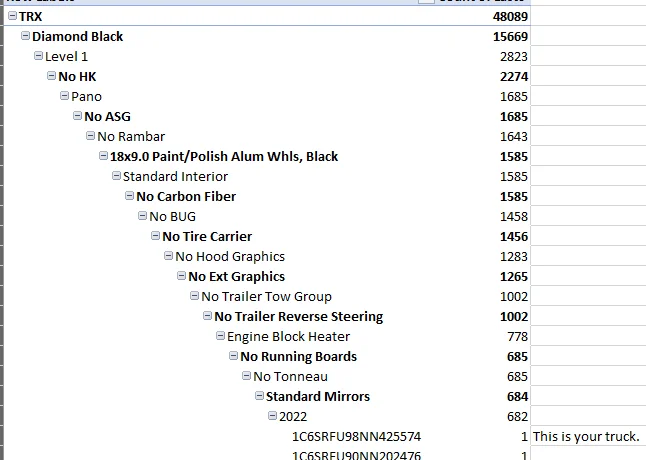
Task: Click the No Hood Graphics count 1283
Action: click(514, 257)
